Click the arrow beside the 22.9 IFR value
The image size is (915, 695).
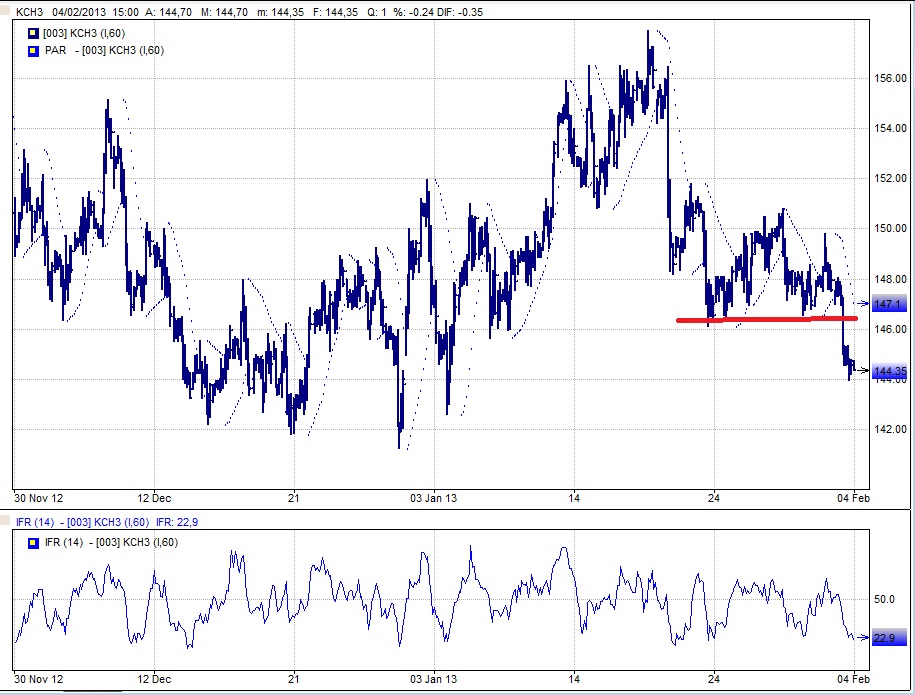[x=861, y=637]
